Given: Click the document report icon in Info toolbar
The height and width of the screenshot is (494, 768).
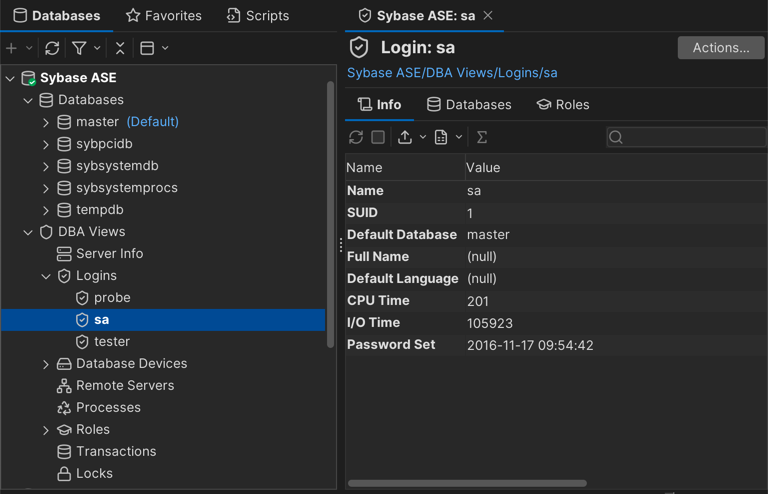Looking at the screenshot, I should click(x=441, y=137).
